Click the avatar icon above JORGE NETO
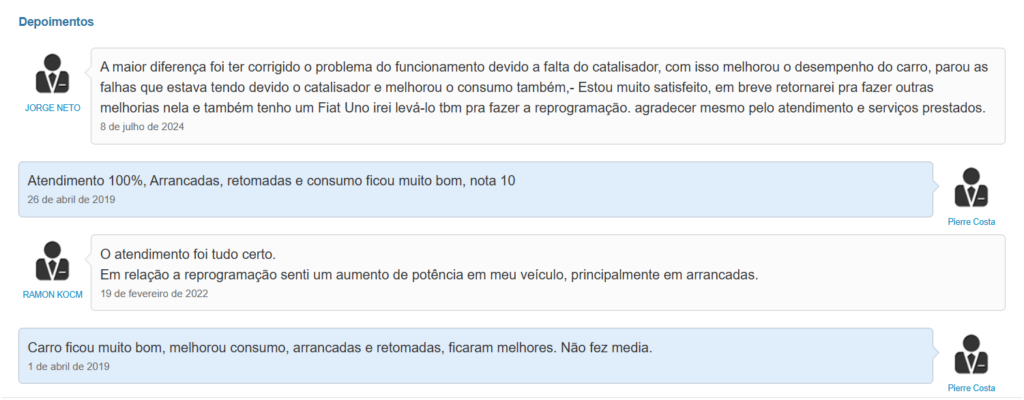 (x=52, y=74)
